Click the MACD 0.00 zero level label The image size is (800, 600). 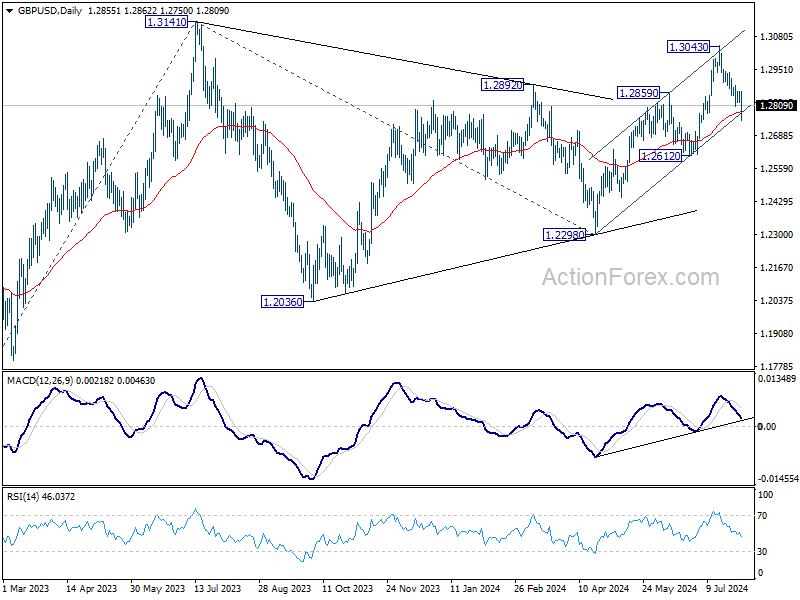(767, 427)
